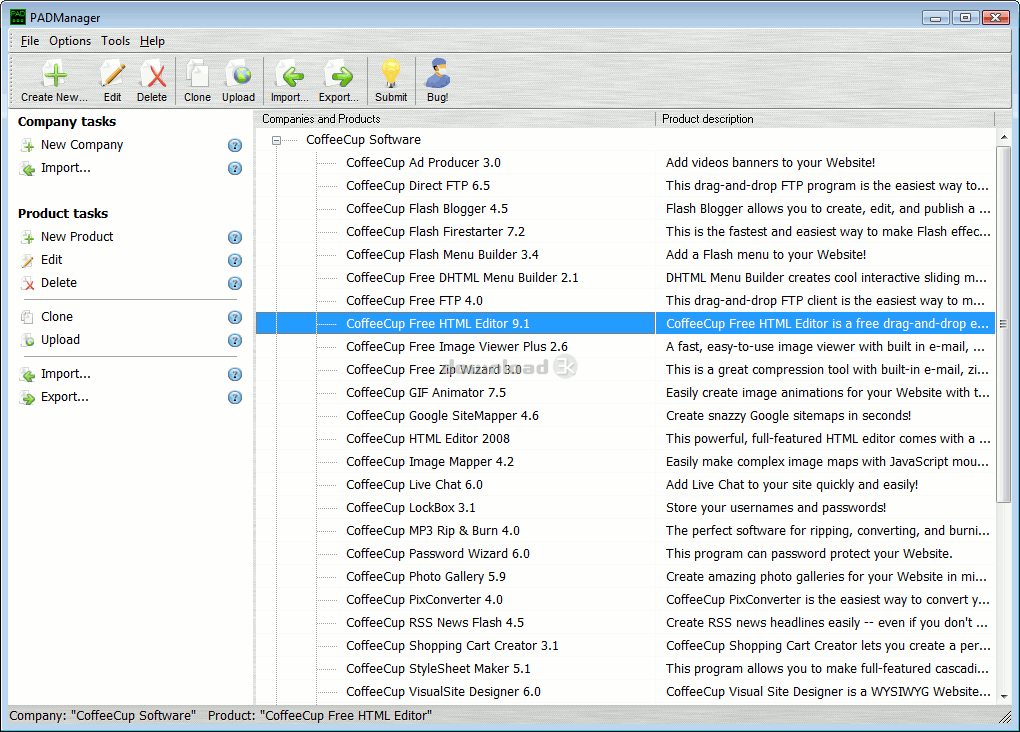Click Import... under Product tasks
Screen dimensions: 1020x732
click(66, 373)
